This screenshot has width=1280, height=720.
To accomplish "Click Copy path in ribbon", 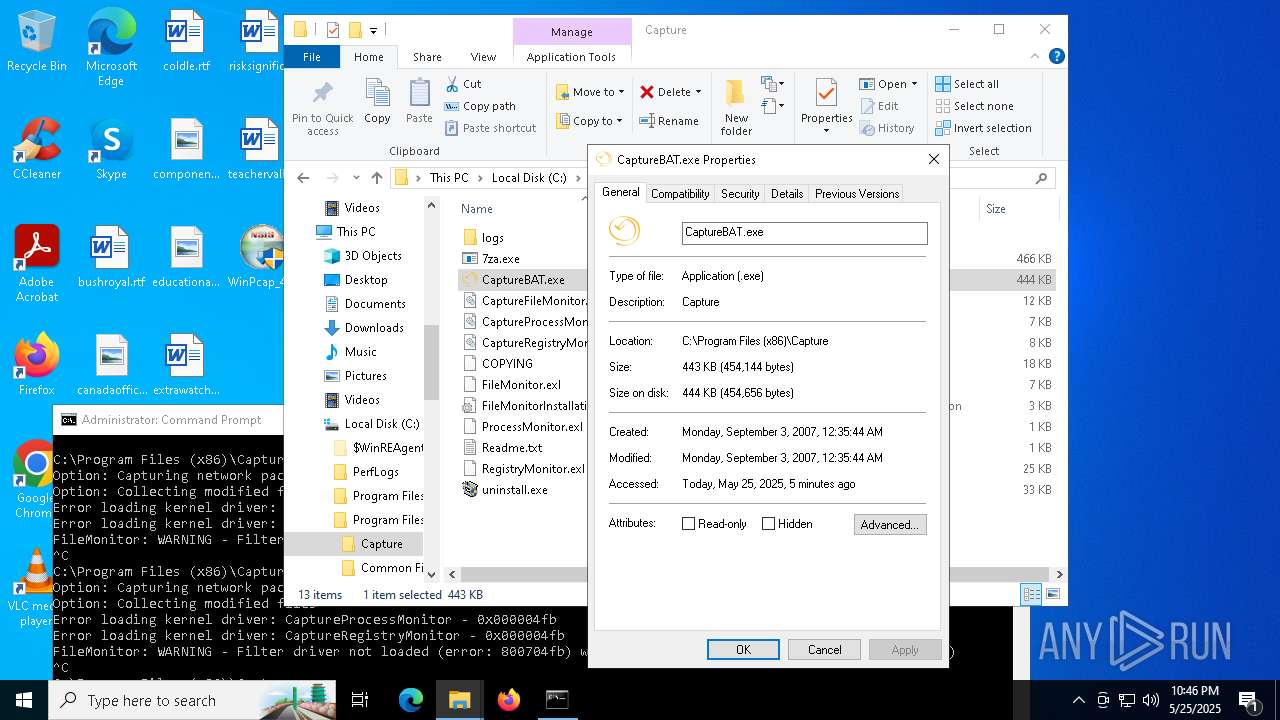I will point(480,106).
